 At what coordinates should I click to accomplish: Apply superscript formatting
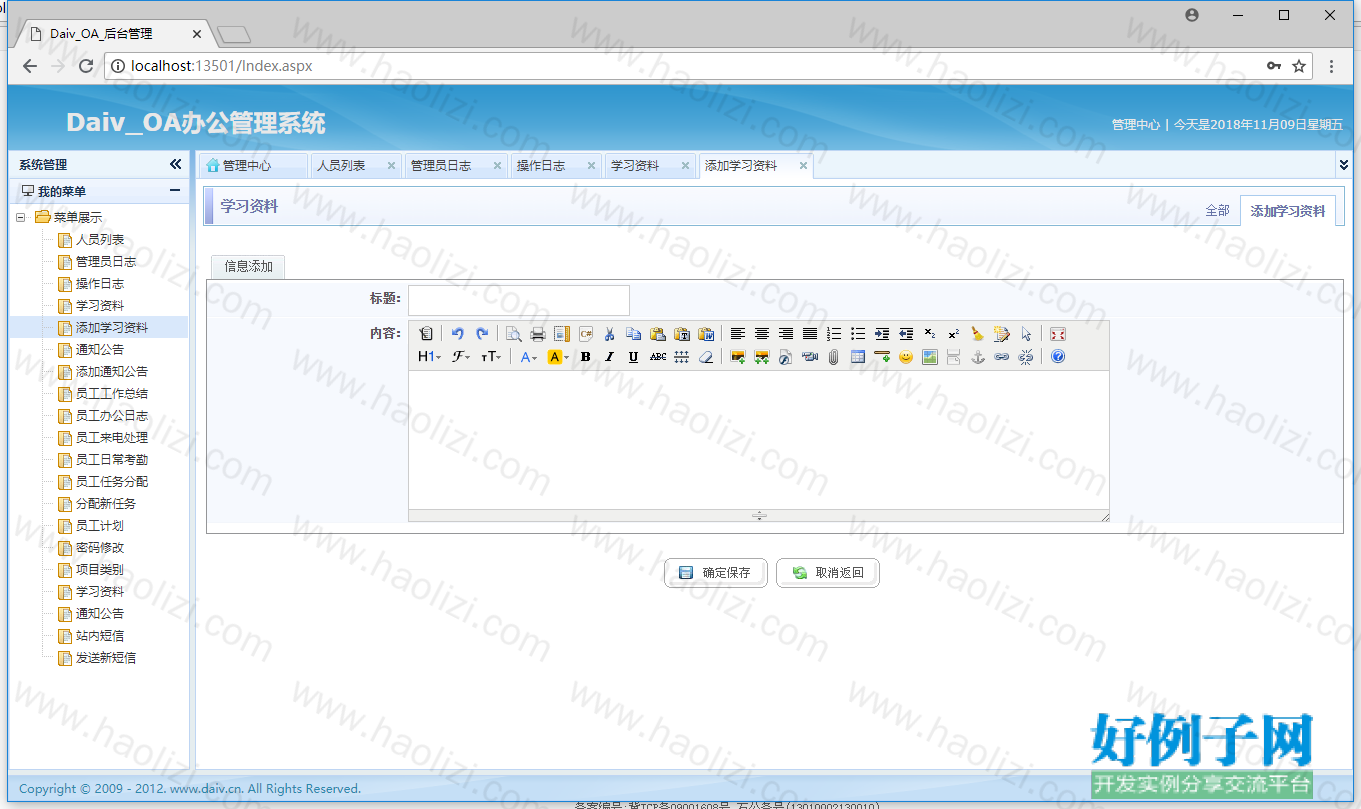coord(954,334)
